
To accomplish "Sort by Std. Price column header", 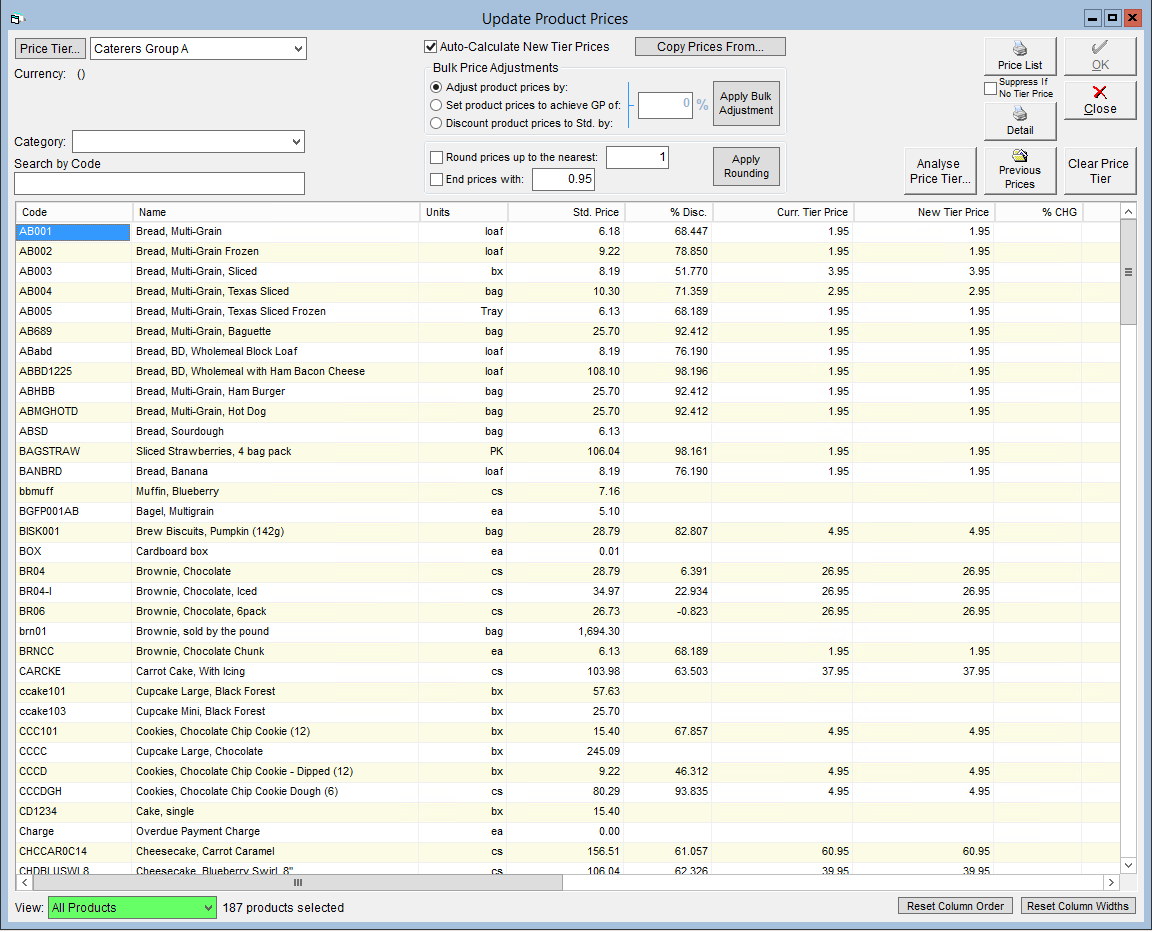I will pyautogui.click(x=566, y=212).
